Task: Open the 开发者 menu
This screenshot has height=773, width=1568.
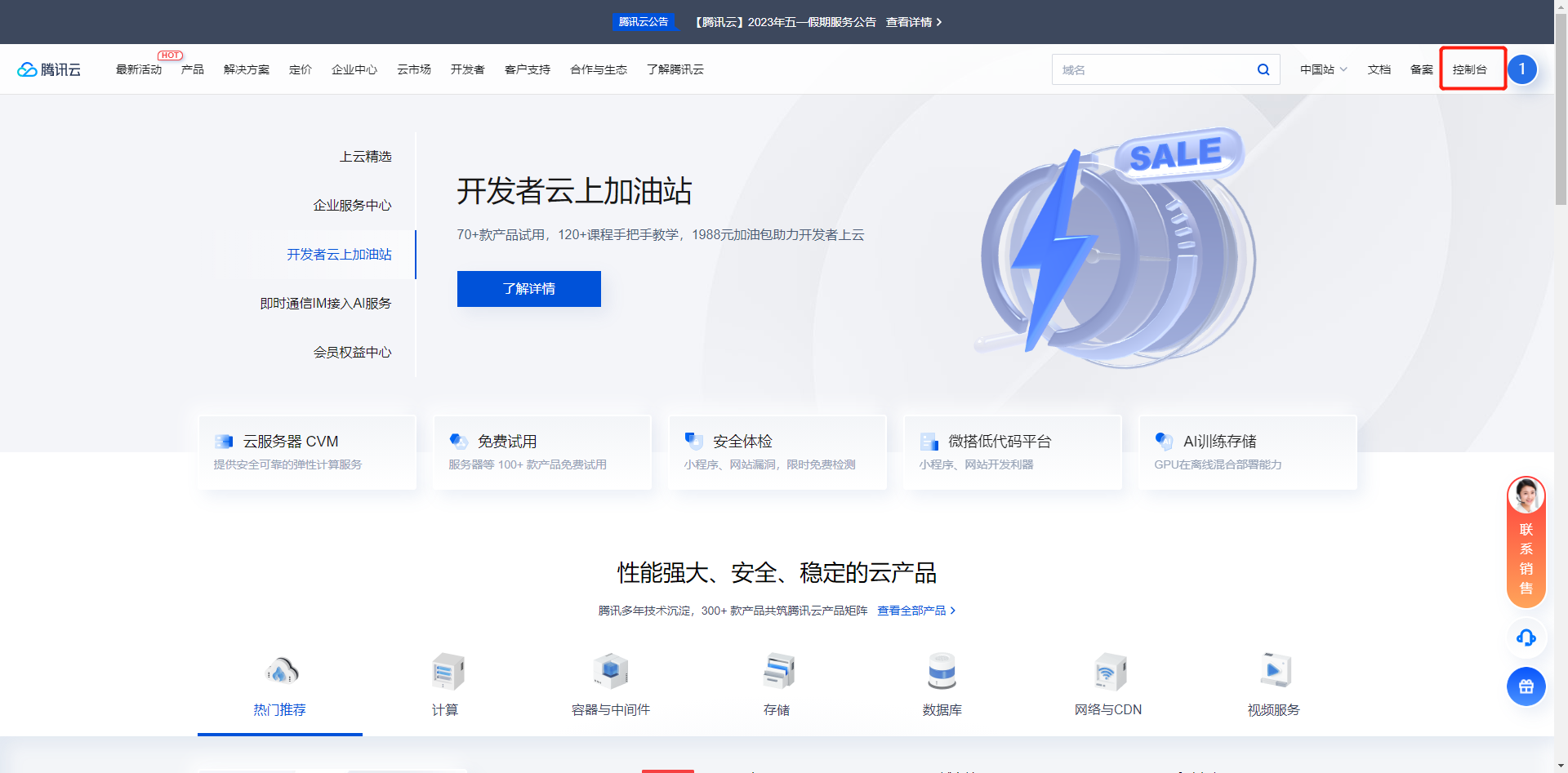Action: [x=468, y=69]
